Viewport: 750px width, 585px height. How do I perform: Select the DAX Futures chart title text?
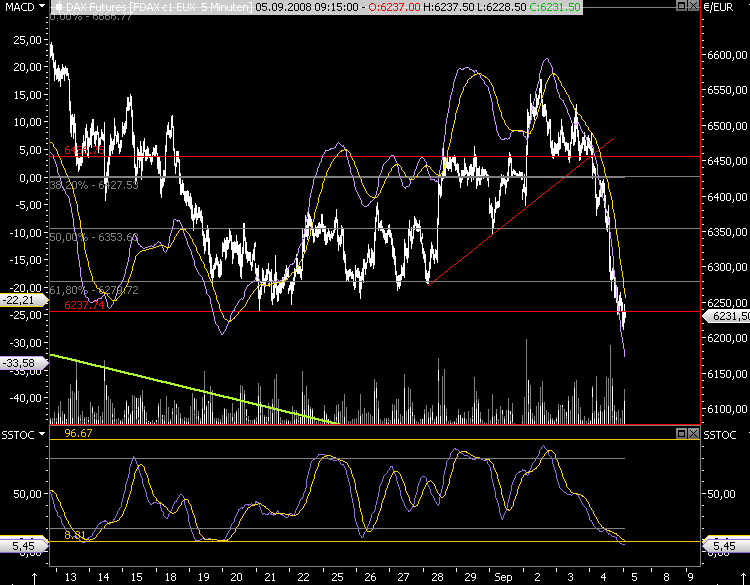159,7
